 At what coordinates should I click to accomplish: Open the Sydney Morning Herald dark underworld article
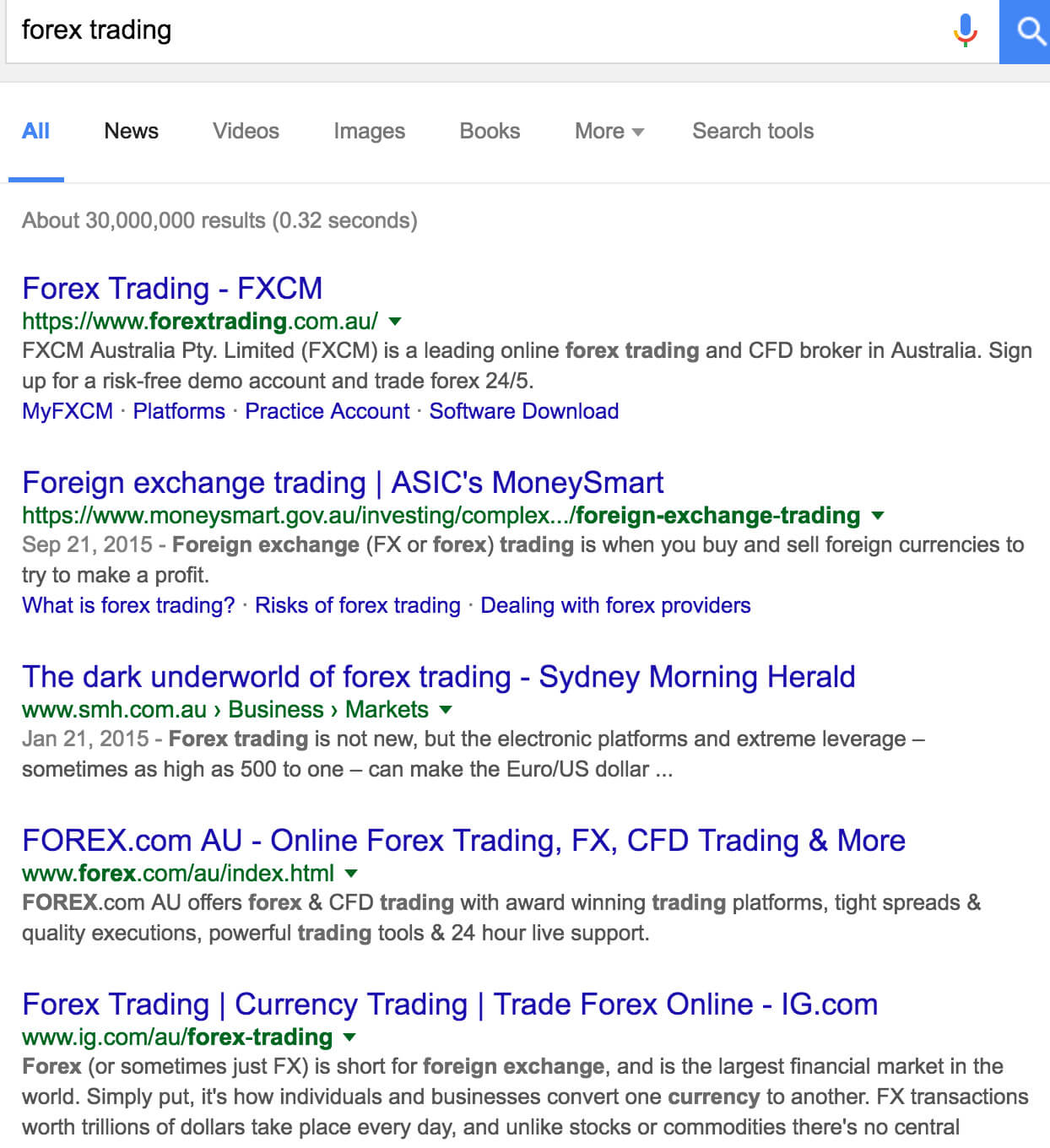click(x=439, y=677)
